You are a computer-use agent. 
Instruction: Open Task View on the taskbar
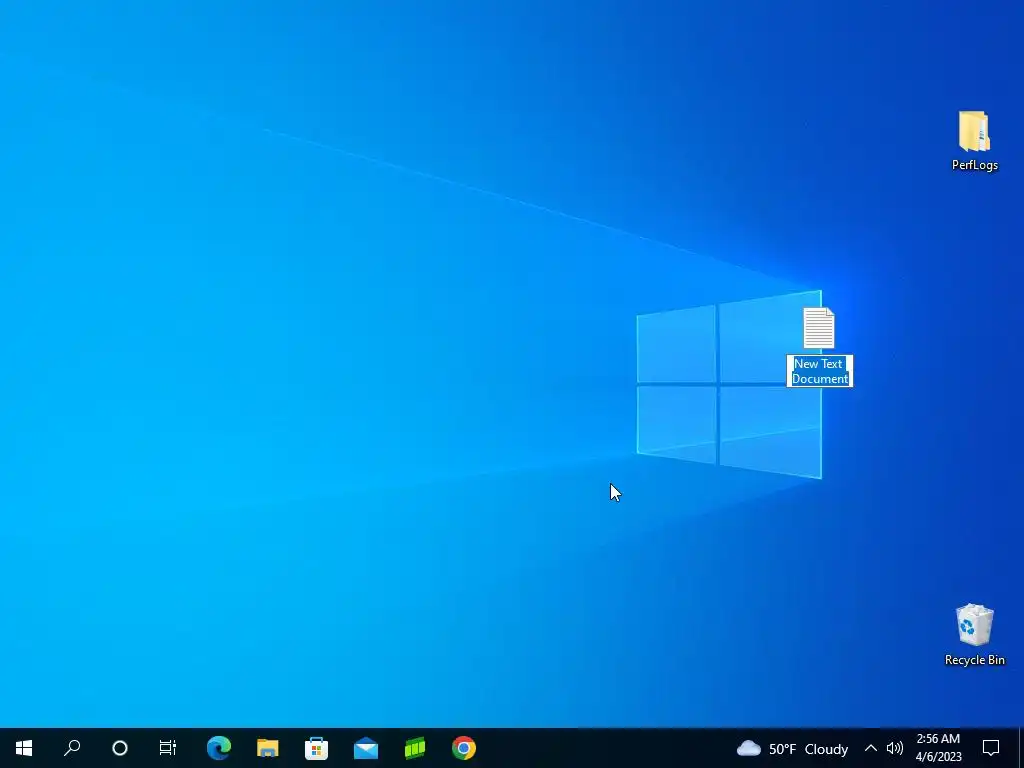(168, 748)
